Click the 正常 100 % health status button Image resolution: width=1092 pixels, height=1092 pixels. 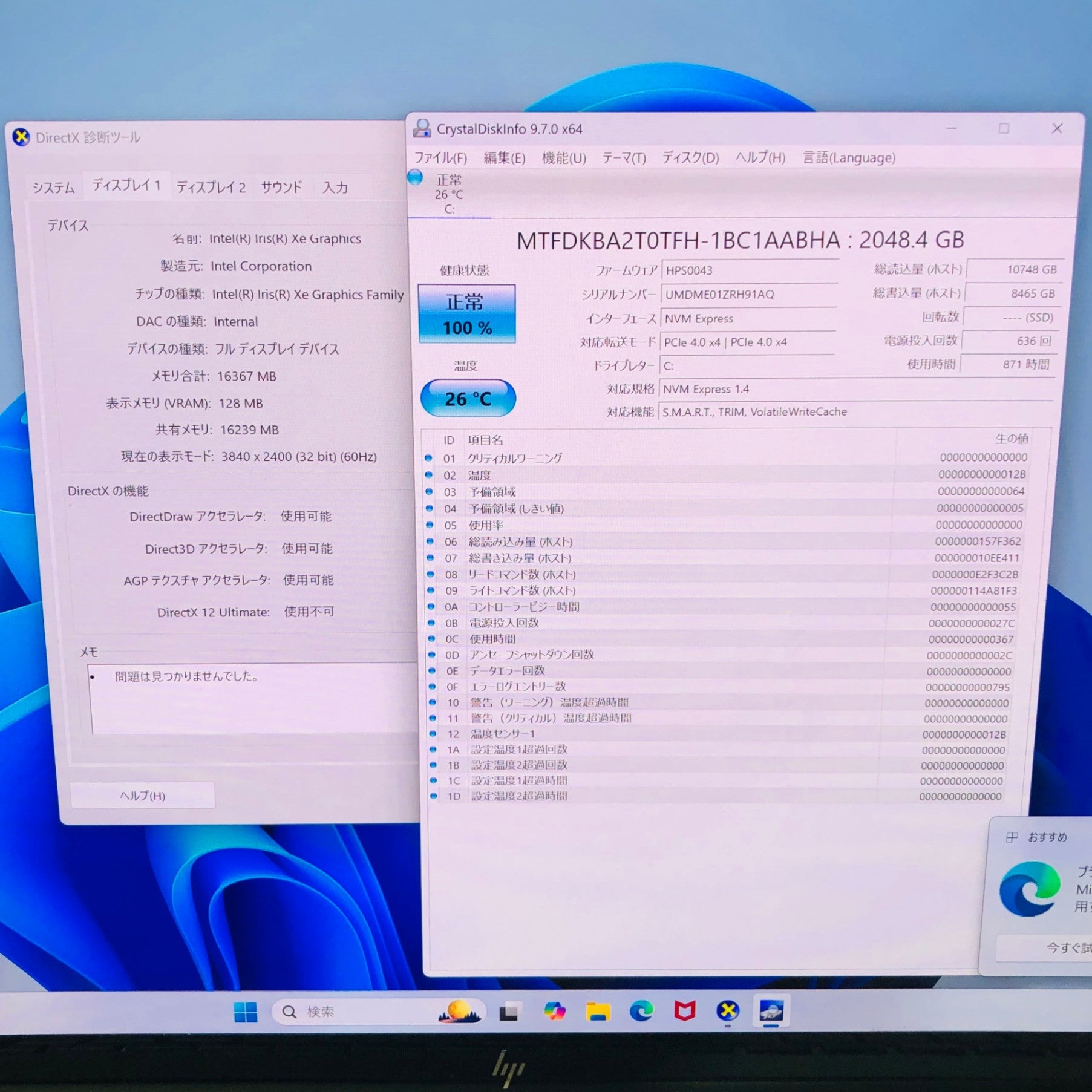click(x=466, y=314)
